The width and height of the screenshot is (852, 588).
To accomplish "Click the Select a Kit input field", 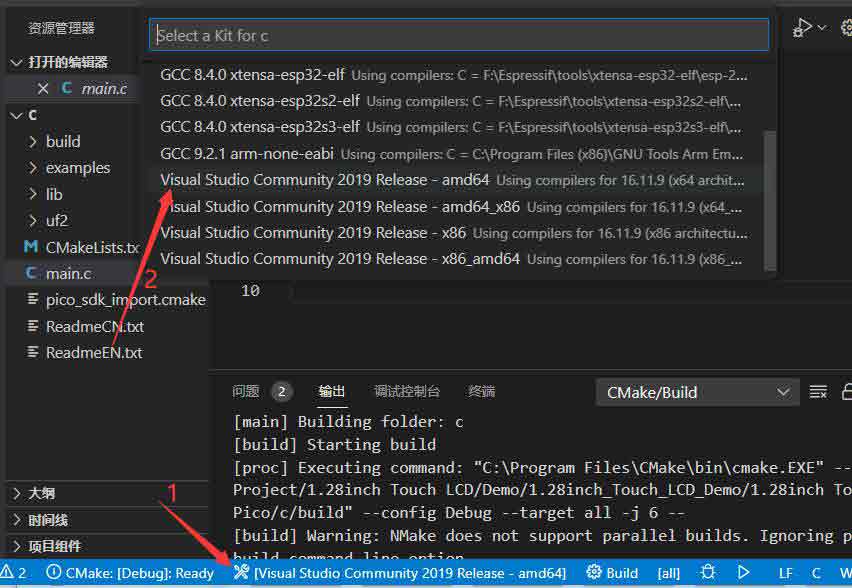I will coord(459,35).
